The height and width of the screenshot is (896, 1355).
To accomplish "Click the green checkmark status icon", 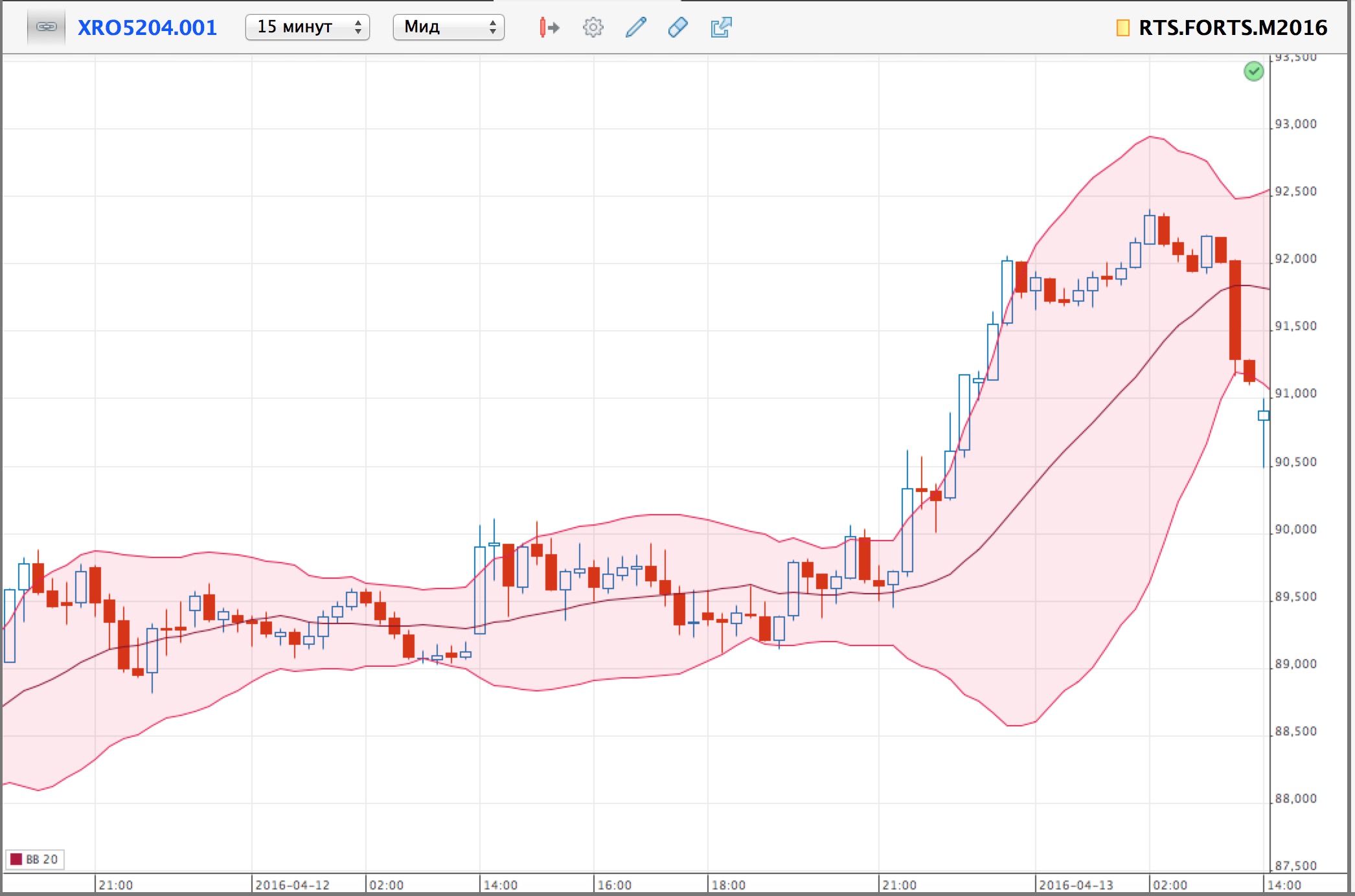I will pyautogui.click(x=1253, y=71).
